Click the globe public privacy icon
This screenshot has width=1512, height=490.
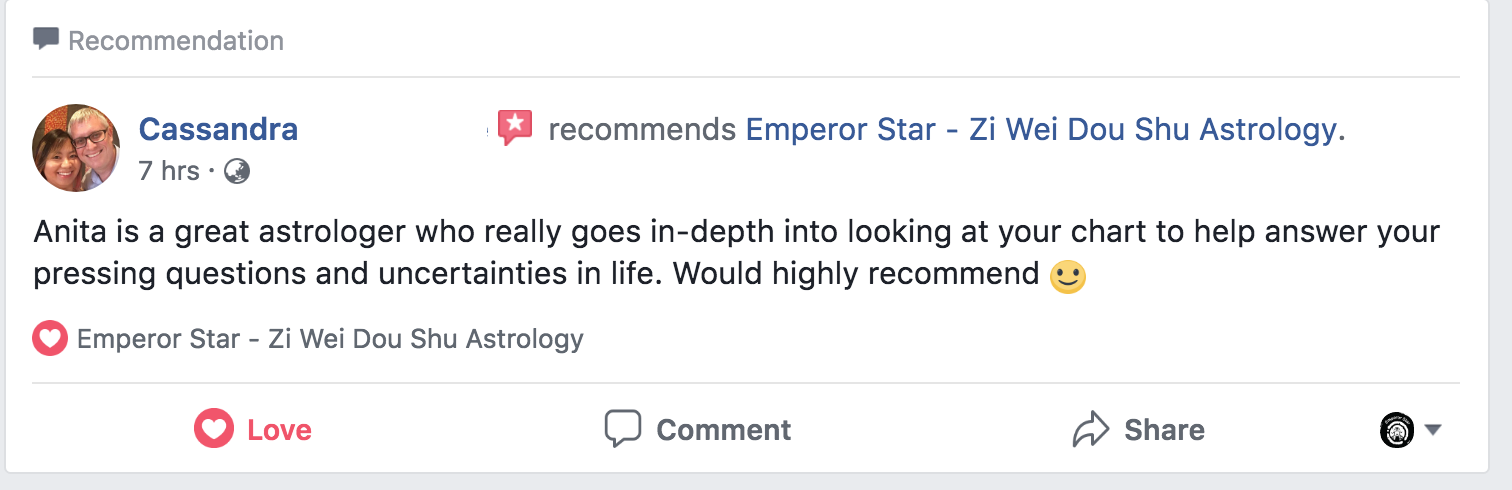click(237, 171)
